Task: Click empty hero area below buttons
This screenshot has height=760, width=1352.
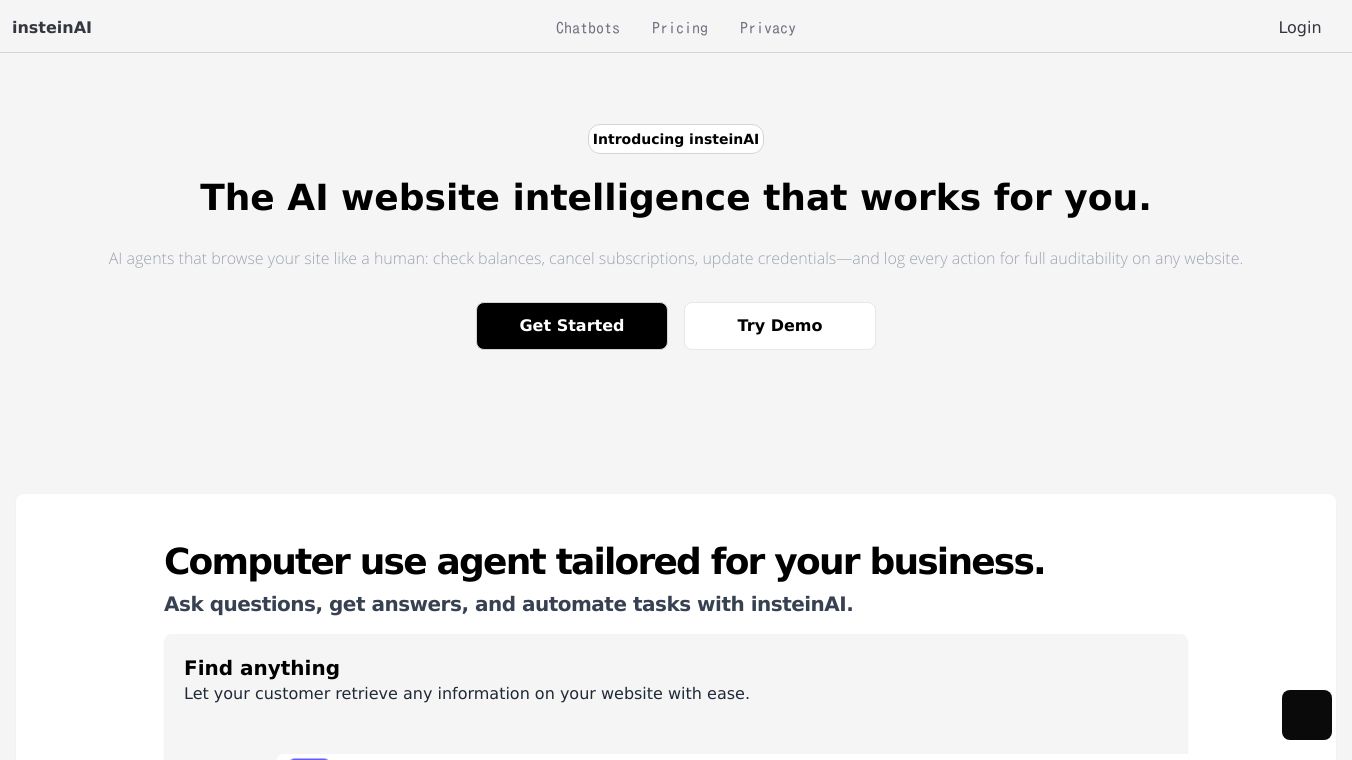Action: click(676, 420)
